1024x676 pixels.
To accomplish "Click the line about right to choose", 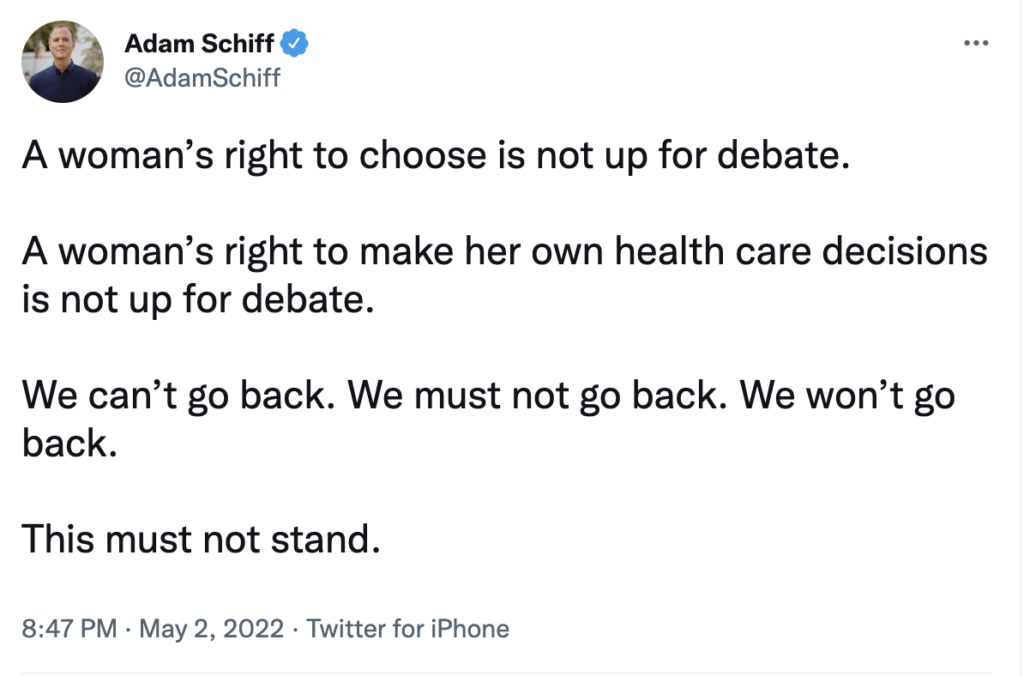I will 435,158.
